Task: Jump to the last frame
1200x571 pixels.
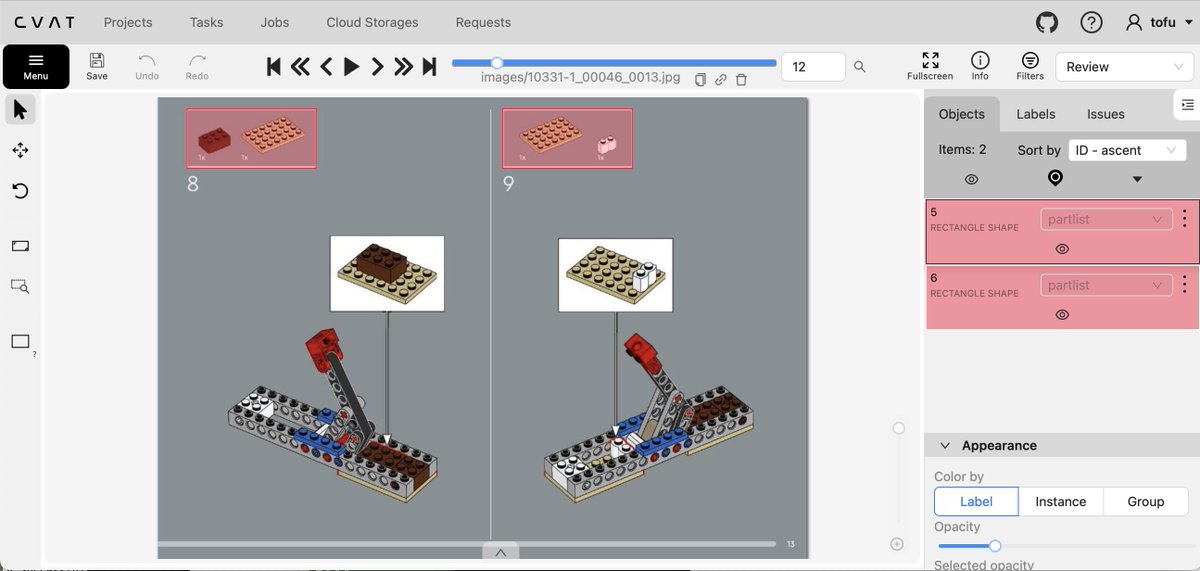Action: click(x=429, y=67)
